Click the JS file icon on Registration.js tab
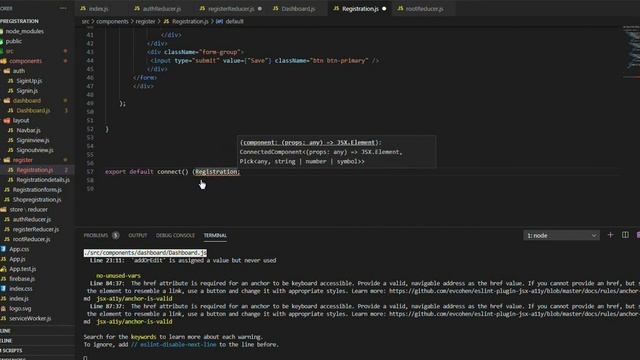Screen dimensions: 640x360 [x=336, y=8]
